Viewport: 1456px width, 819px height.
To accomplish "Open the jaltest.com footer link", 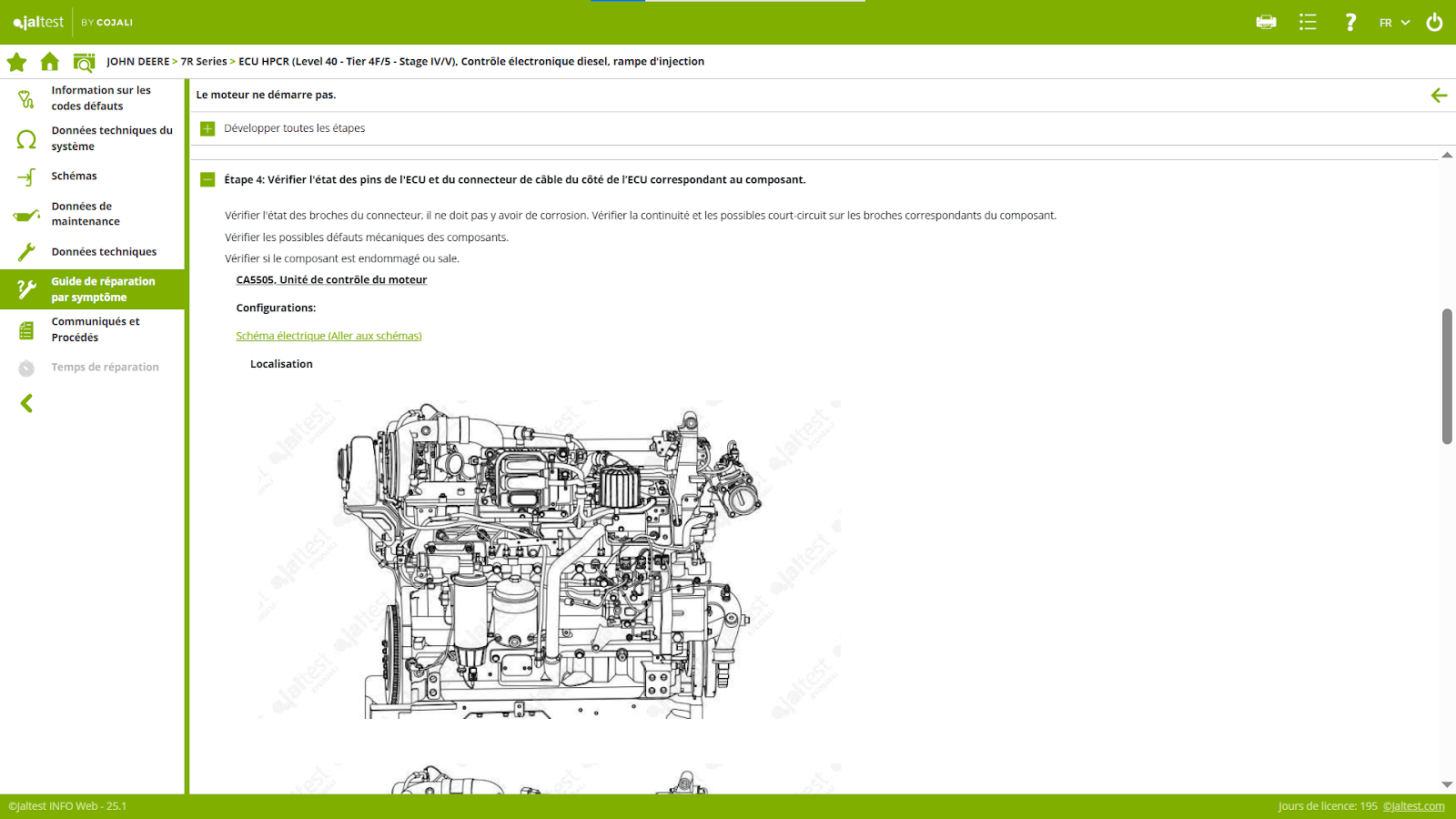I will pos(1413,806).
